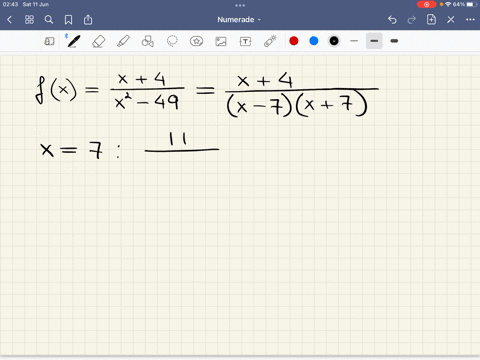Undo the last stroke

click(x=392, y=20)
